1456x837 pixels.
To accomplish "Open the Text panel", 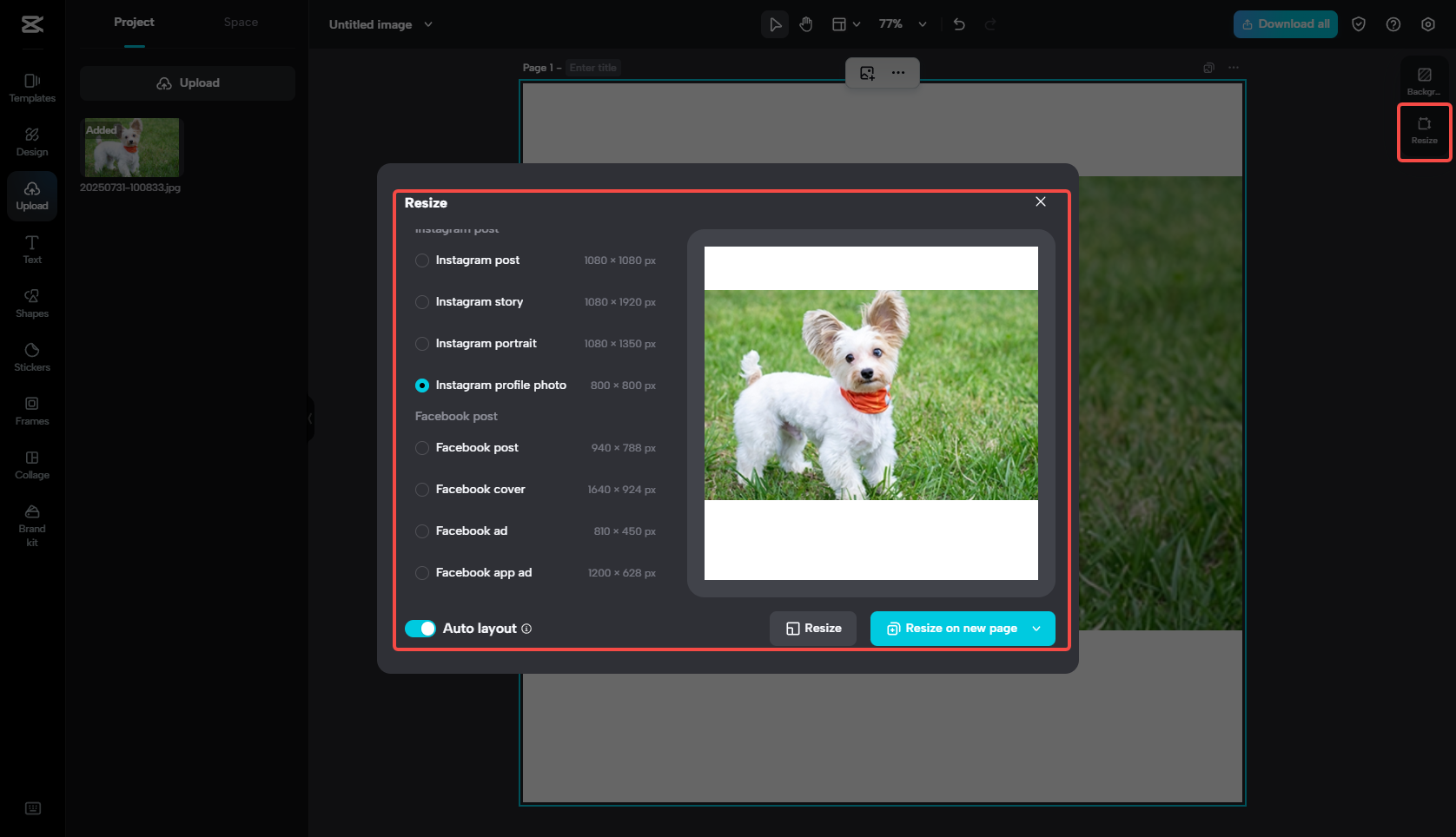I will pos(32,250).
